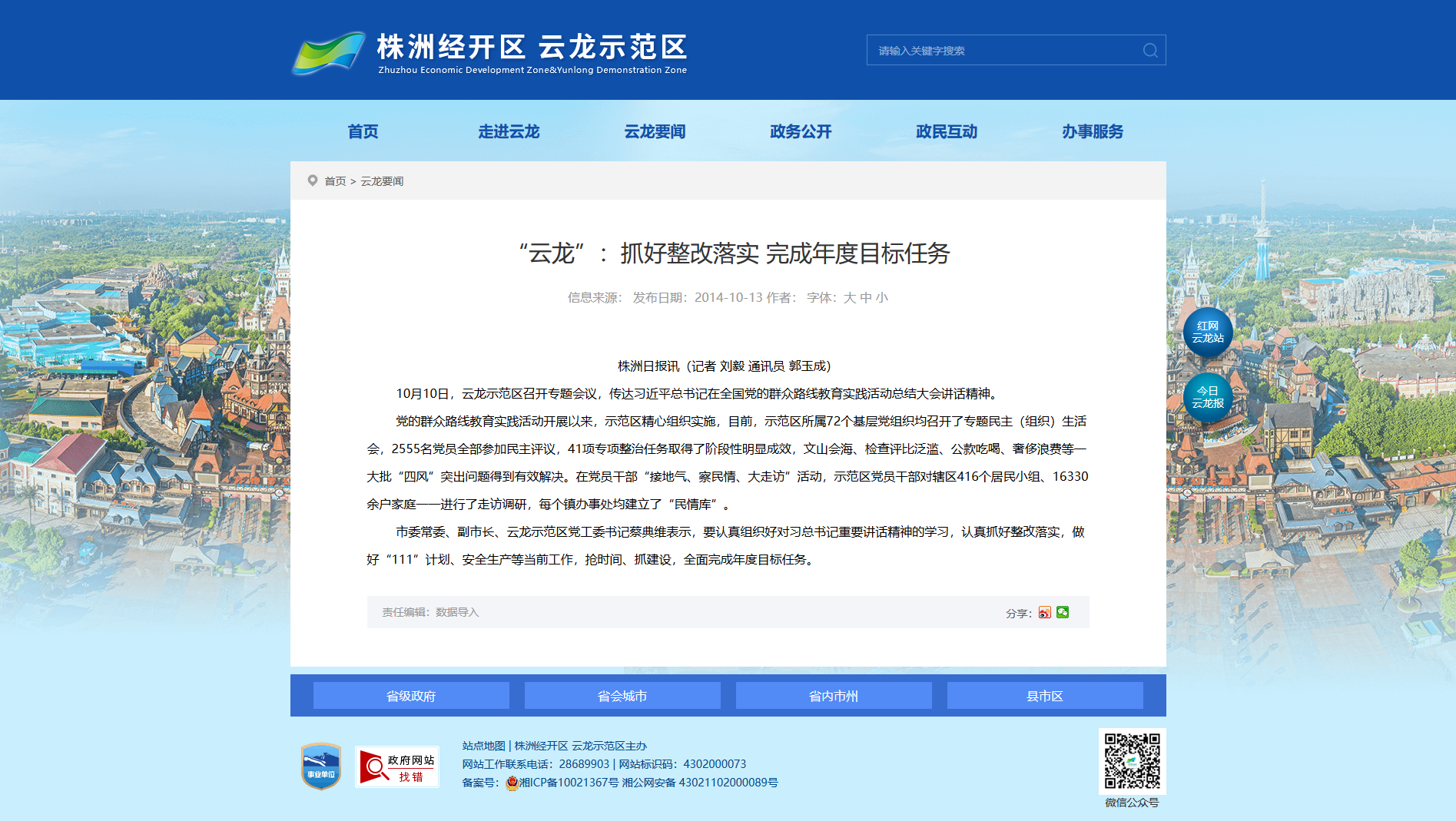Image resolution: width=1456 pixels, height=821 pixels.
Task: Click the 政府网站找错 icon
Action: 397,766
